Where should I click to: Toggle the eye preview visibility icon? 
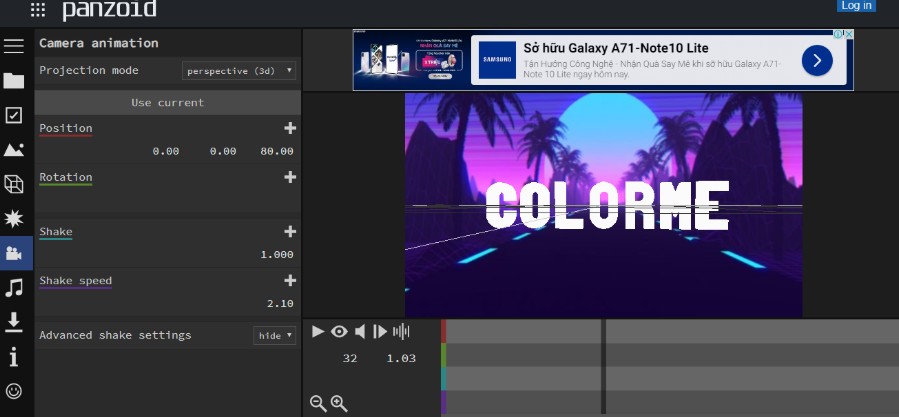(339, 331)
